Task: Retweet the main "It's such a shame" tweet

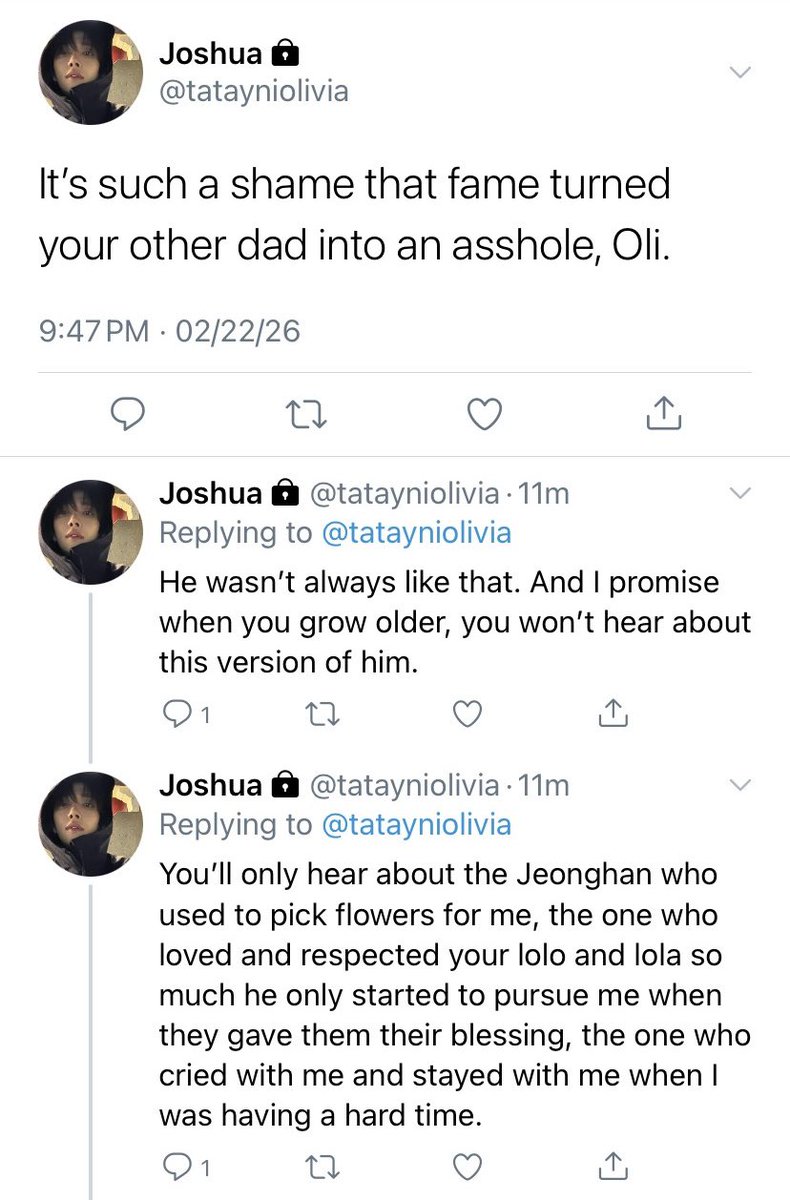Action: (x=306, y=414)
